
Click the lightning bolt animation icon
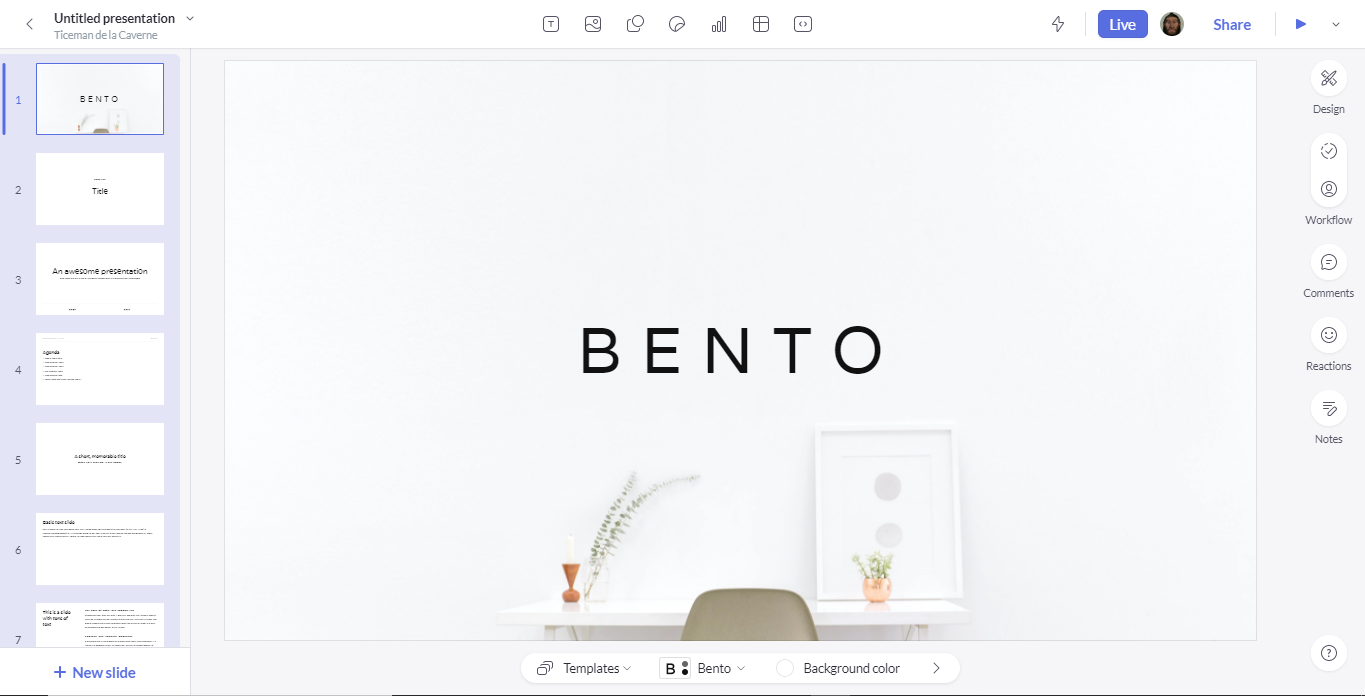tap(1058, 24)
